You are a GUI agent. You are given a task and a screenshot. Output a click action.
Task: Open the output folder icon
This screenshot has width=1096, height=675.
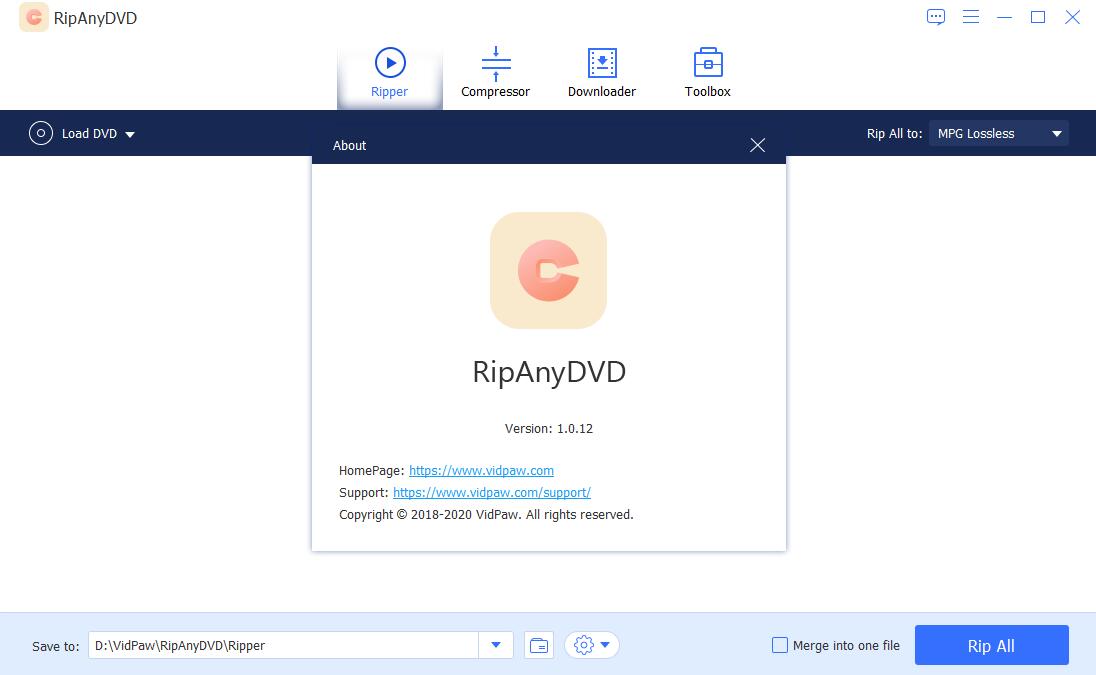pos(539,645)
